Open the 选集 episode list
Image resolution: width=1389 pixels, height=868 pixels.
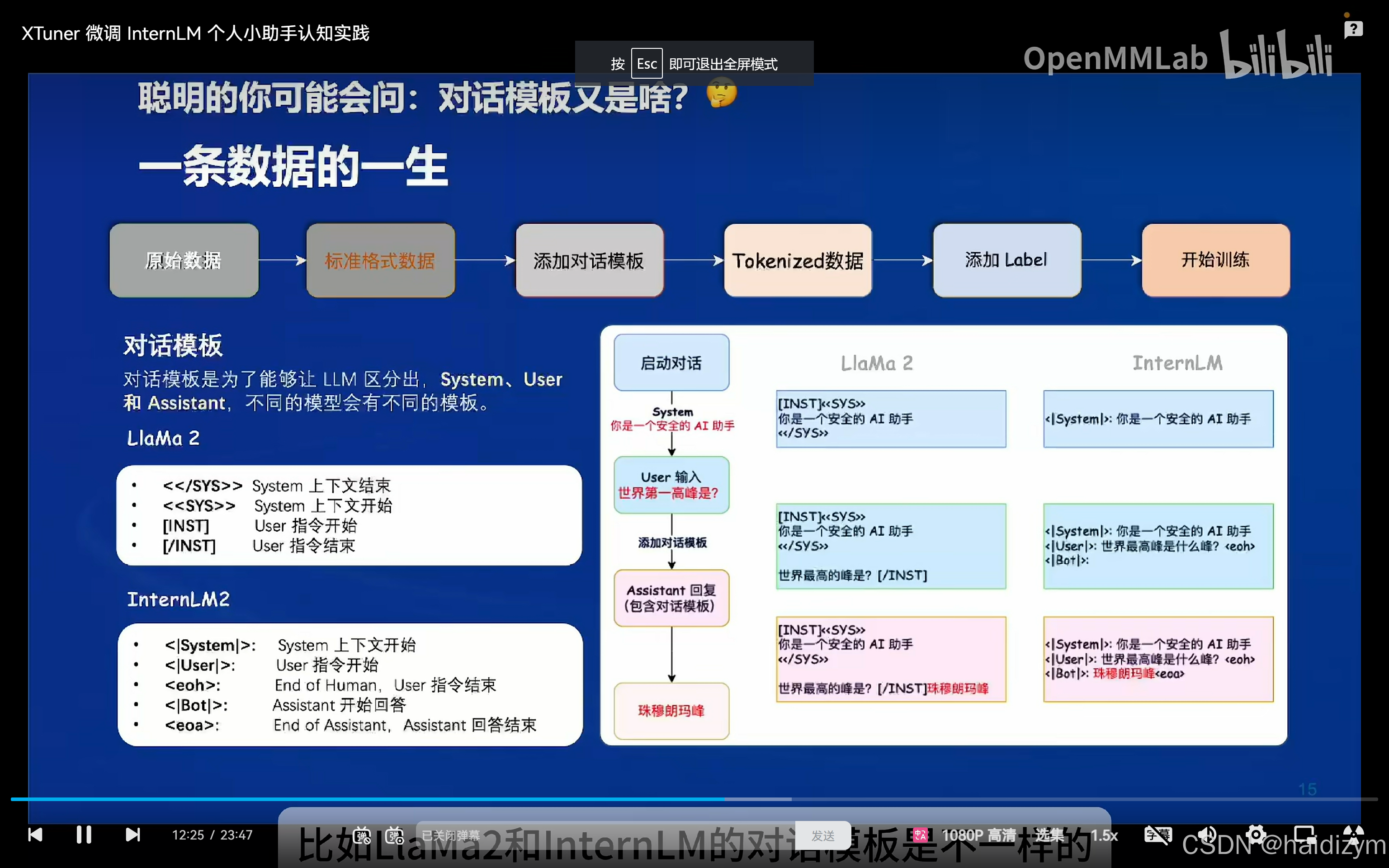pyautogui.click(x=1050, y=835)
